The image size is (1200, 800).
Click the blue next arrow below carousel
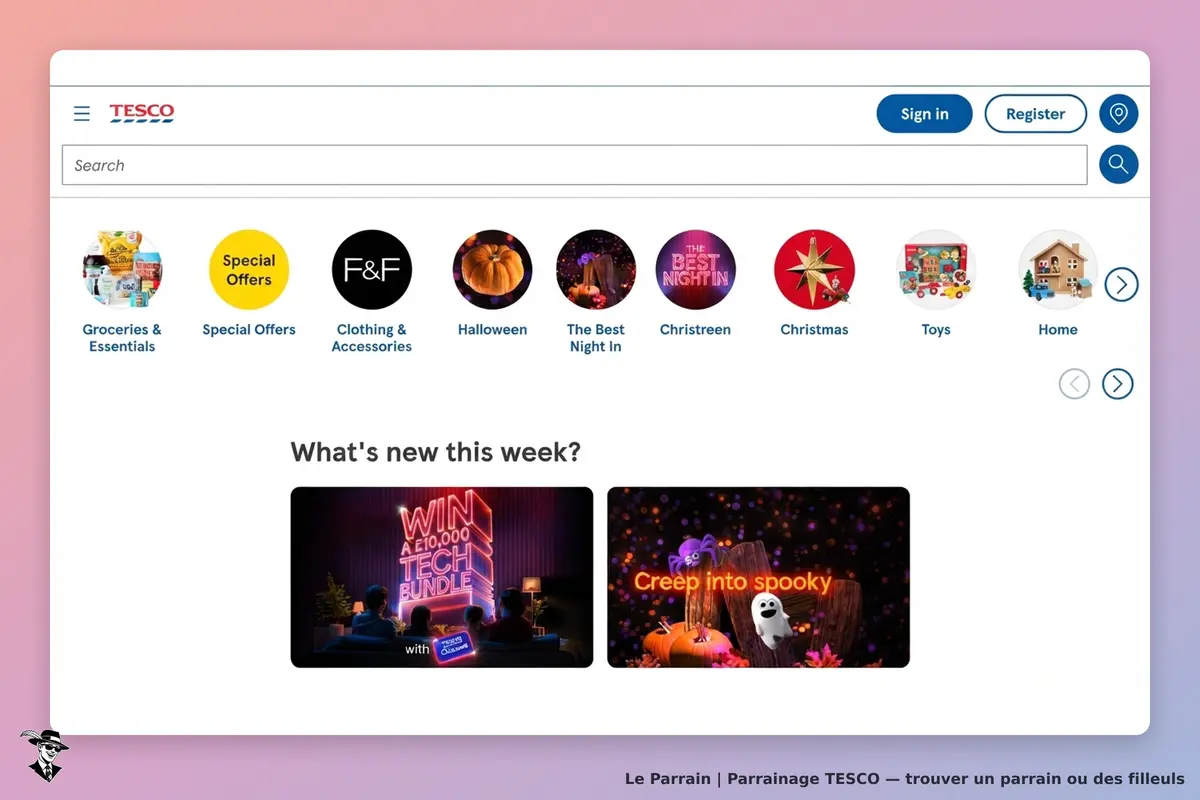pos(1118,383)
